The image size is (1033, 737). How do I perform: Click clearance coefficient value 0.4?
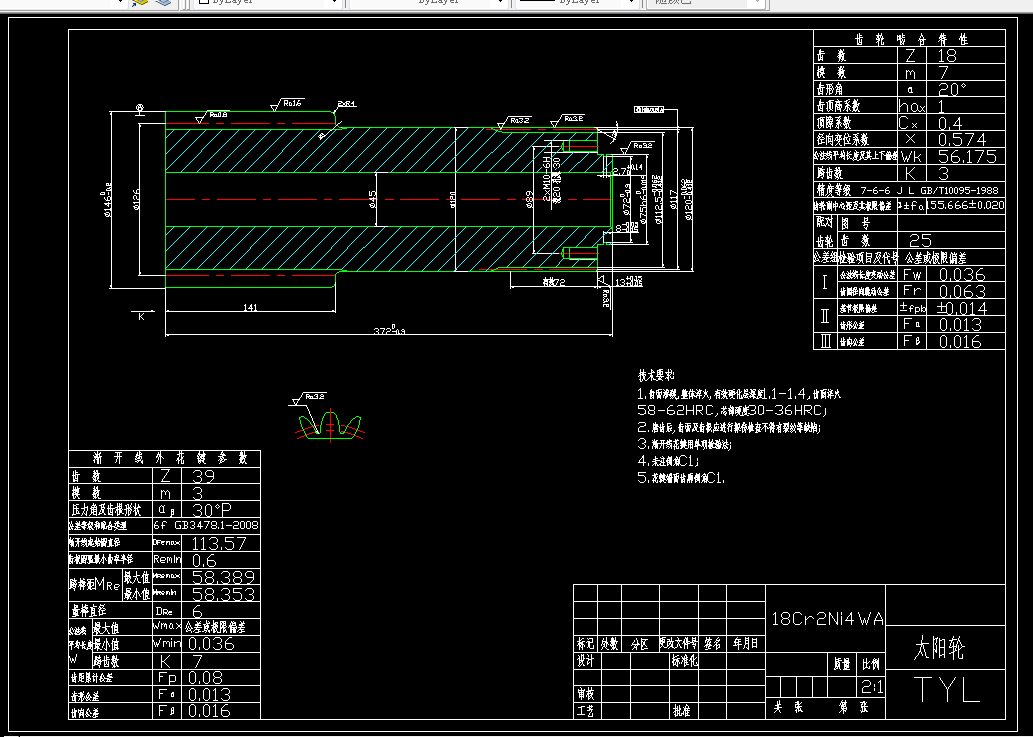[949, 123]
